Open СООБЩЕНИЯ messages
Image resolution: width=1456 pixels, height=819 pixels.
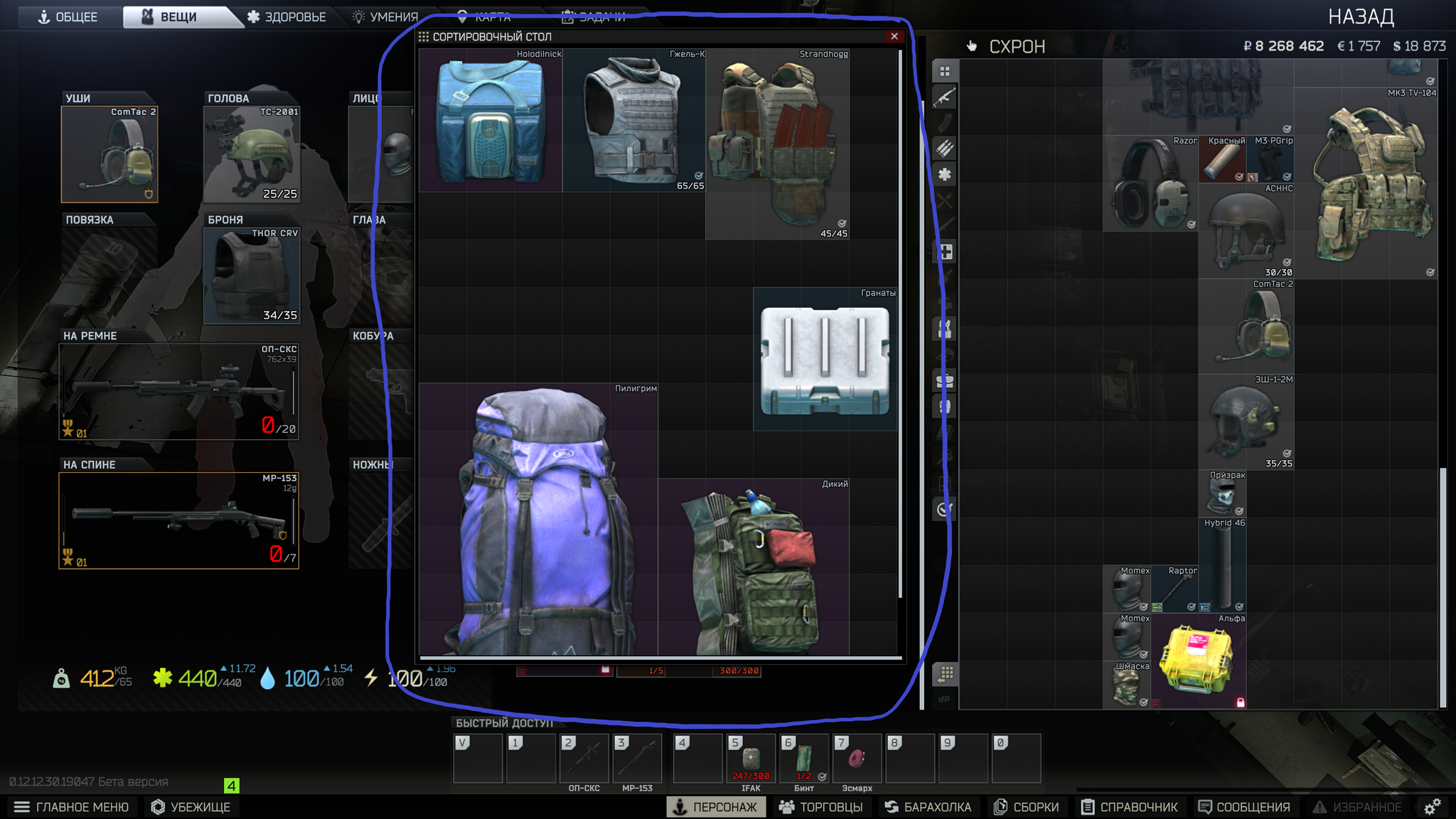tap(1244, 807)
